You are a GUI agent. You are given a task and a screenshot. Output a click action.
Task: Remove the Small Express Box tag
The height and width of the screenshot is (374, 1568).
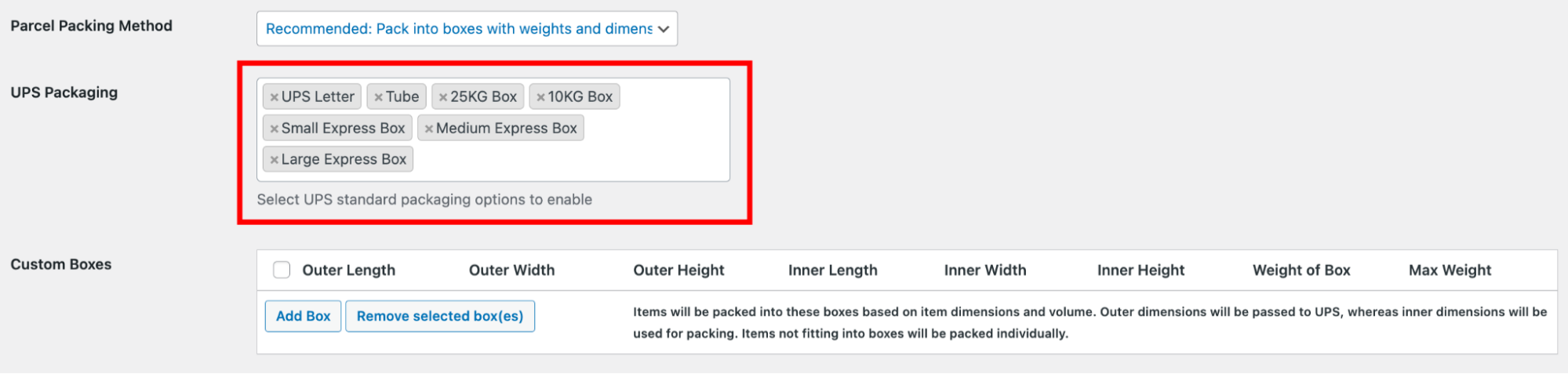pos(274,129)
